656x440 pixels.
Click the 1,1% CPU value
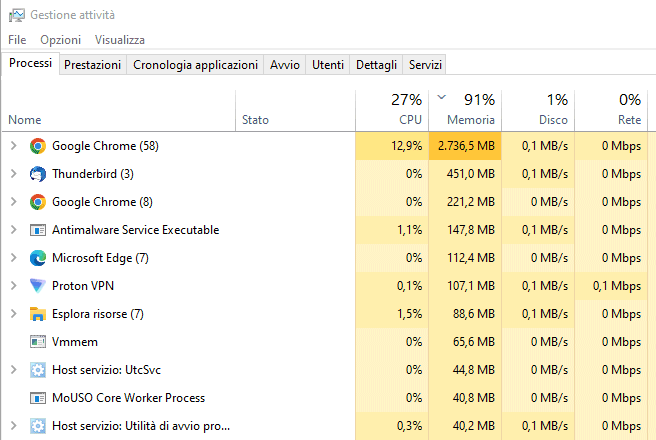(x=410, y=230)
